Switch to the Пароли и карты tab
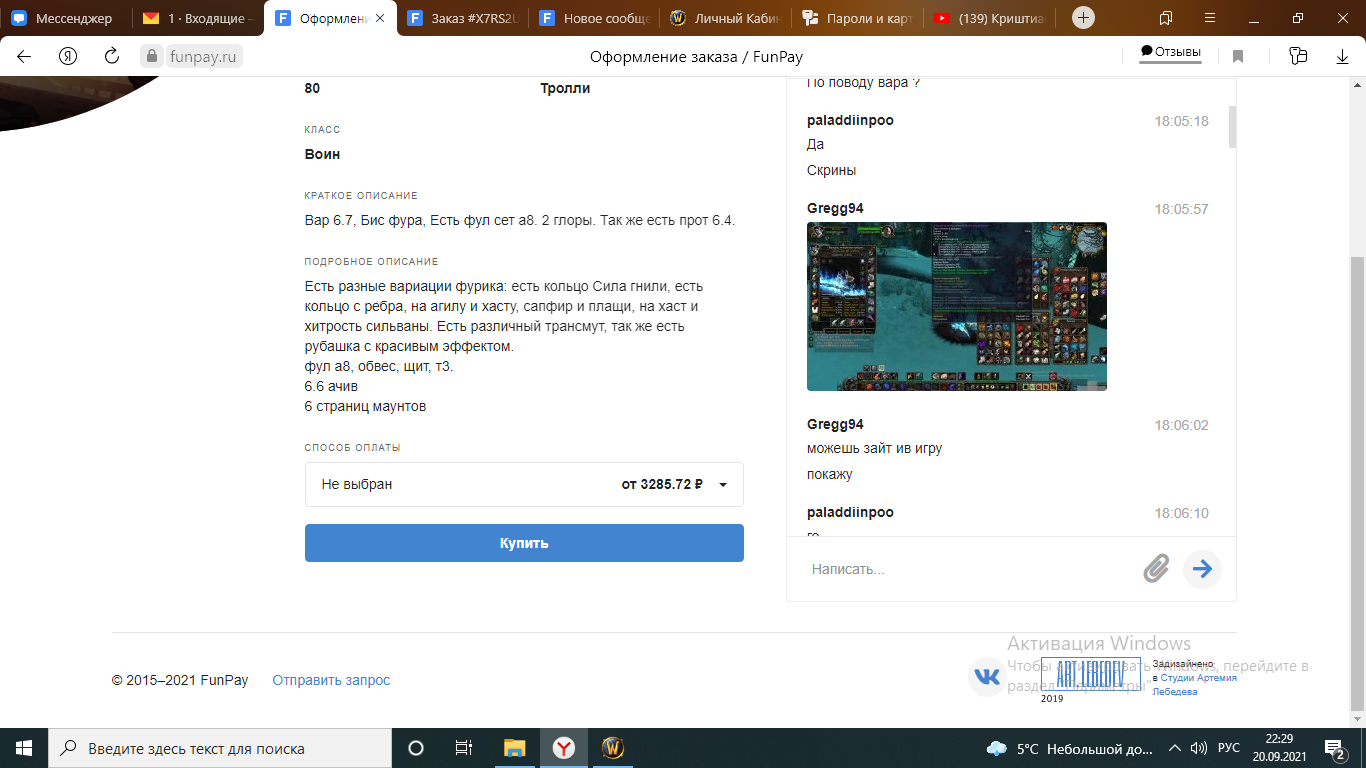 (x=856, y=18)
